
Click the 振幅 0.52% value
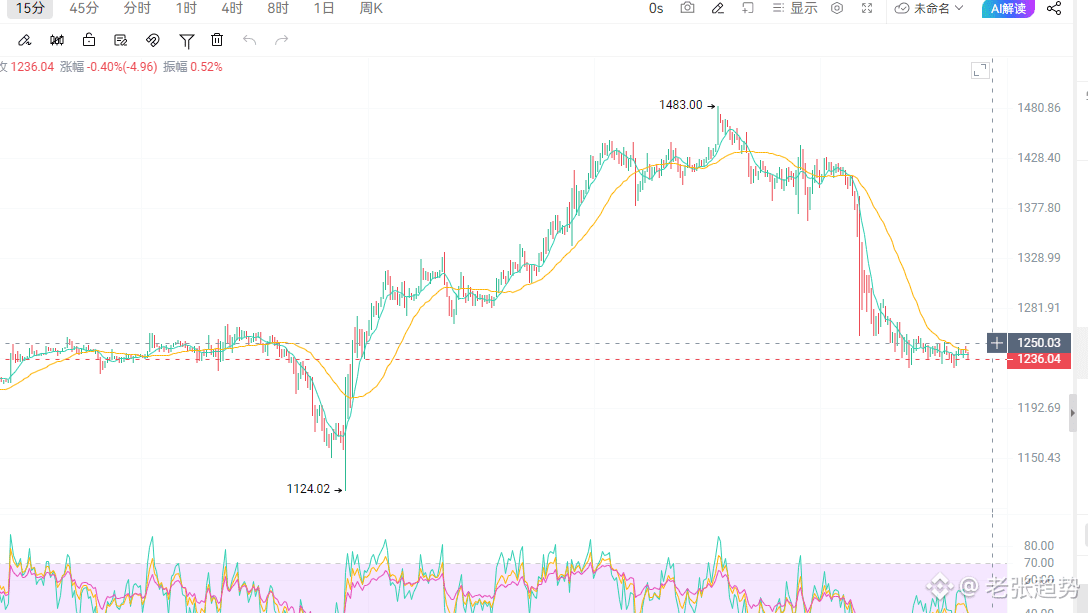pyautogui.click(x=193, y=67)
